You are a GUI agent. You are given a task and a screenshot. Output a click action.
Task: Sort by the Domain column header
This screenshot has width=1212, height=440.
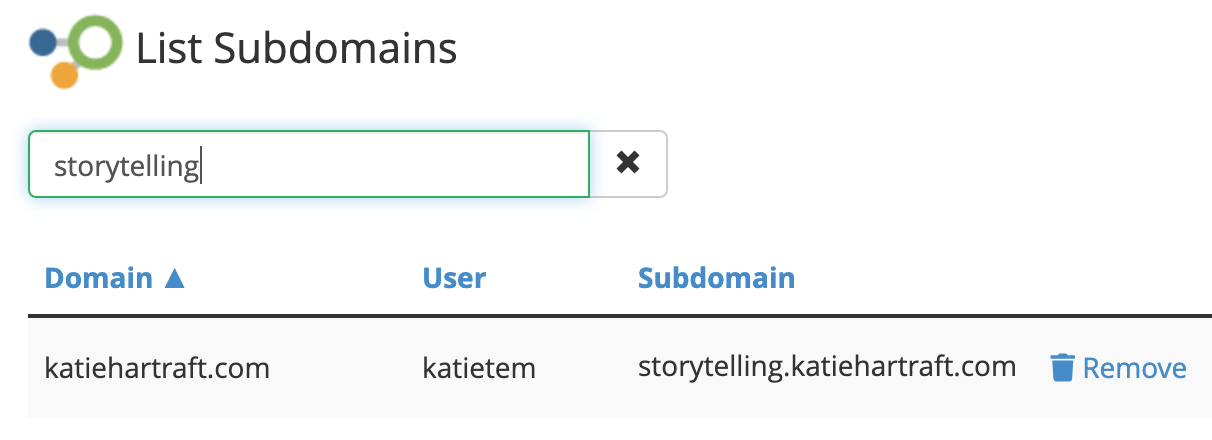99,277
